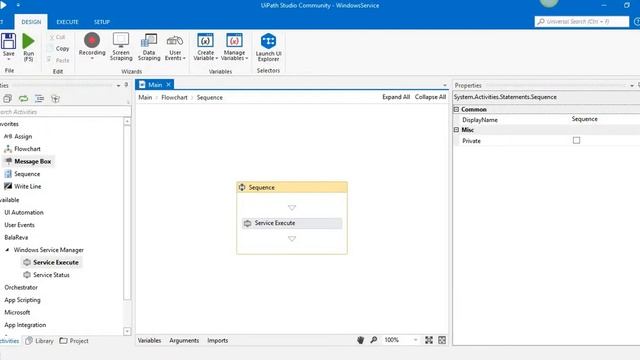Click the zoom magnifier icon
Viewport: 640px width, 360px height.
coord(373,340)
